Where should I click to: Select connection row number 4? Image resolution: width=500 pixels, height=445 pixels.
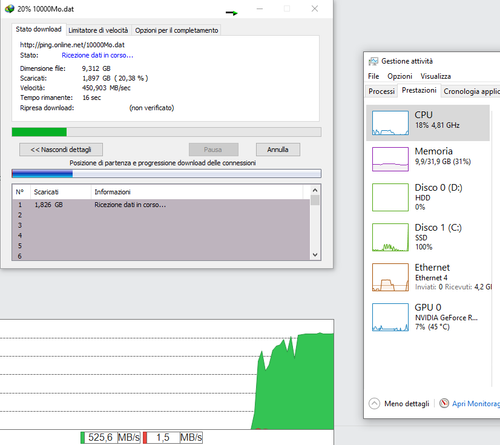point(161,236)
